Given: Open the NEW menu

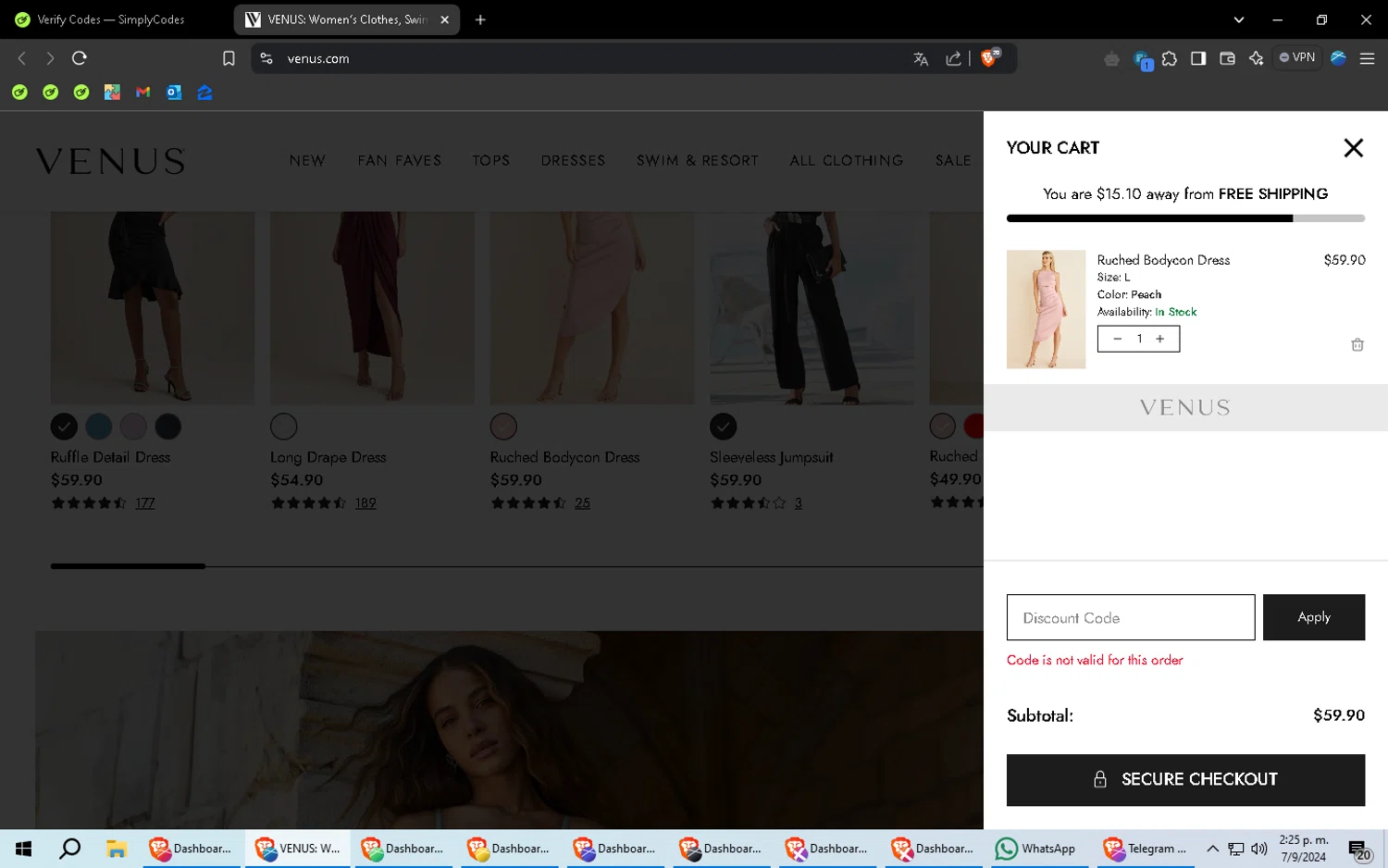Looking at the screenshot, I should (307, 161).
